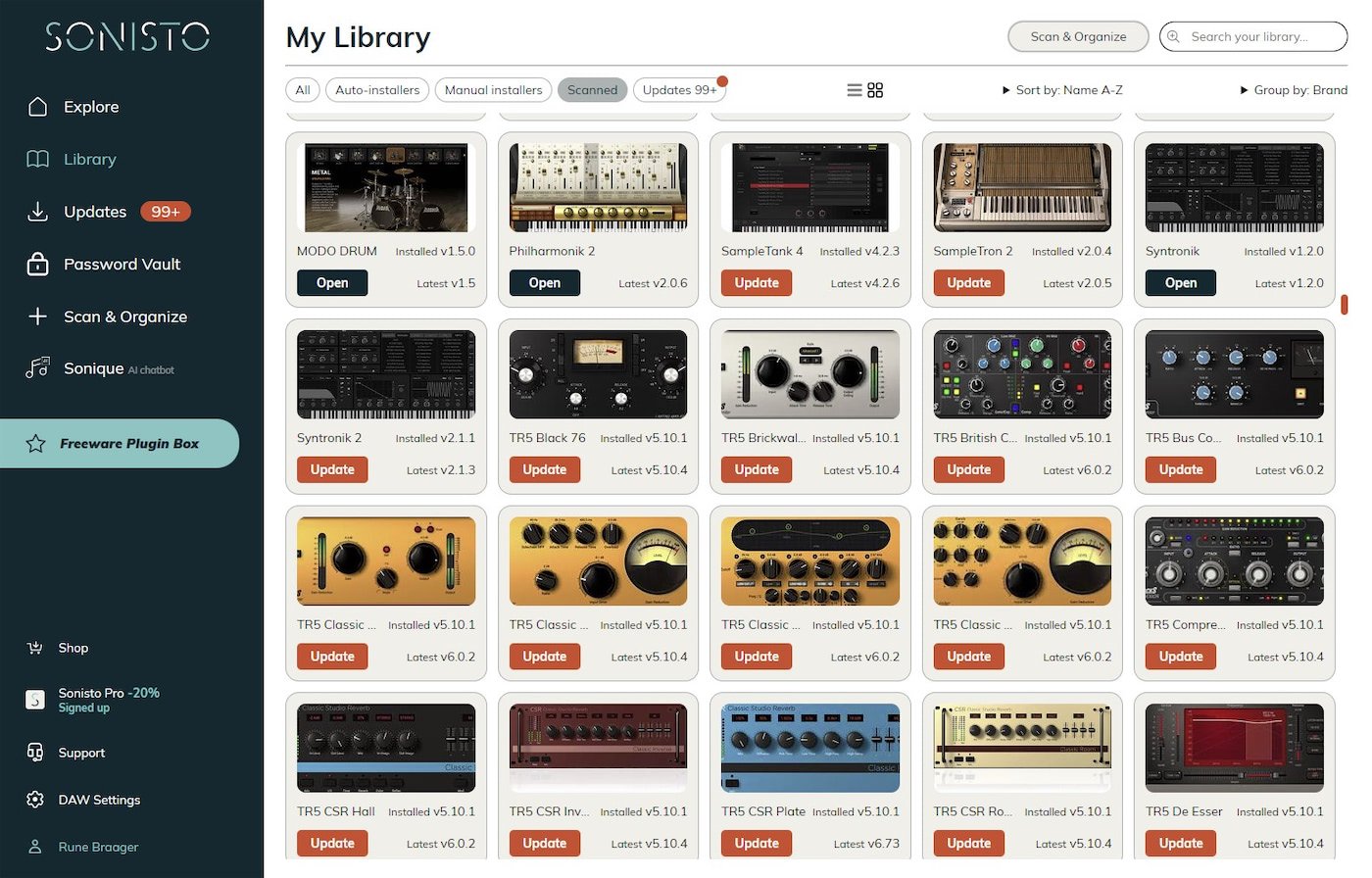Click the Updates download icon
The width and height of the screenshot is (1372, 878).
pyautogui.click(x=37, y=212)
